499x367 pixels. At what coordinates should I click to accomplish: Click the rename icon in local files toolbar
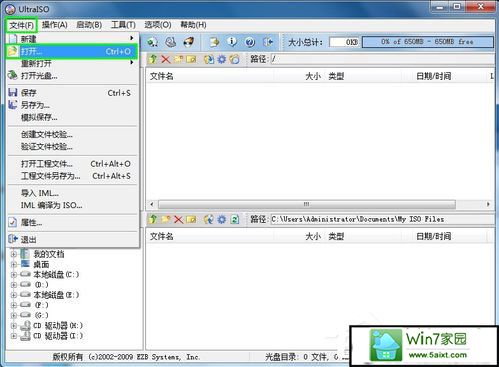pos(191,219)
